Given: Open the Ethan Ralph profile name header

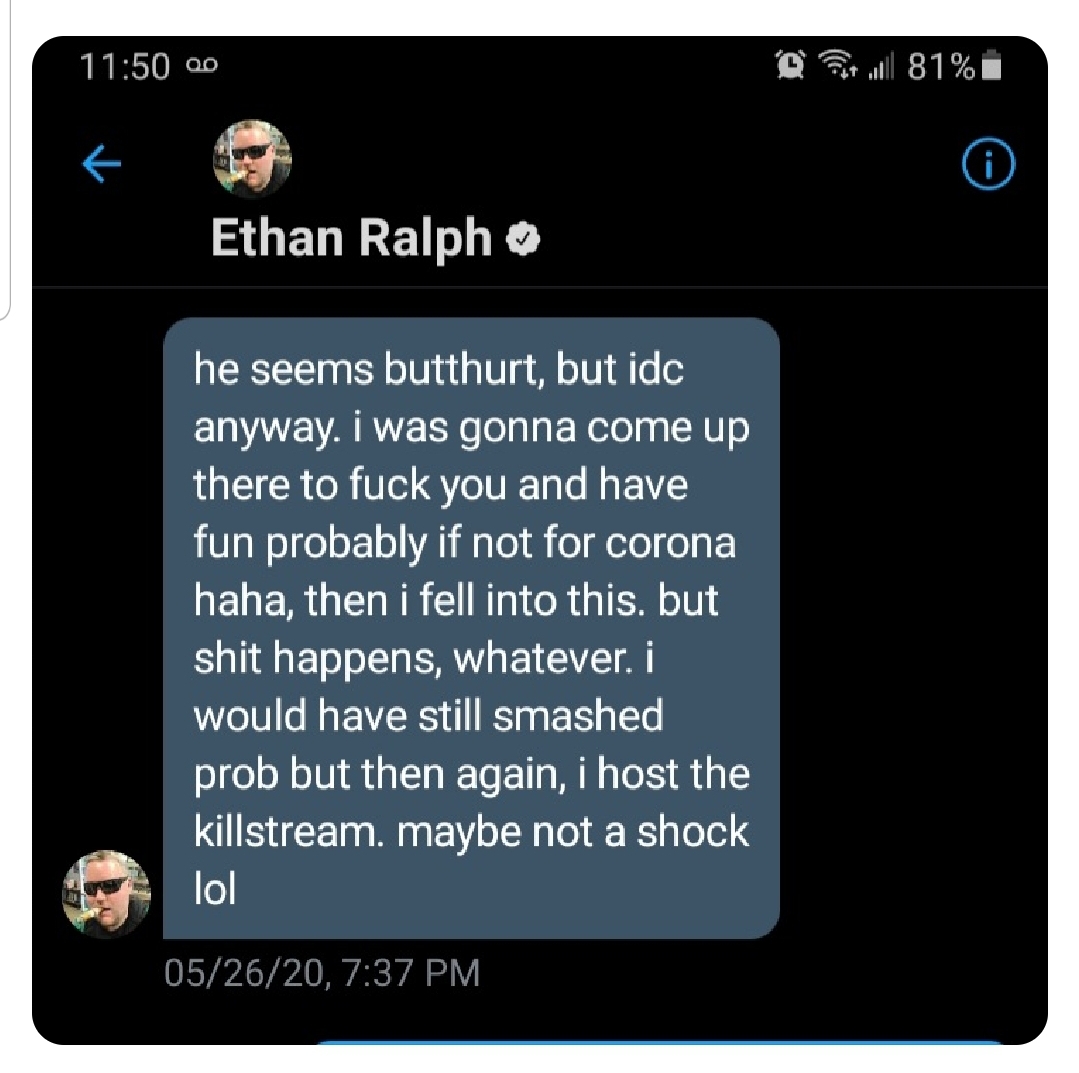Looking at the screenshot, I should [351, 238].
